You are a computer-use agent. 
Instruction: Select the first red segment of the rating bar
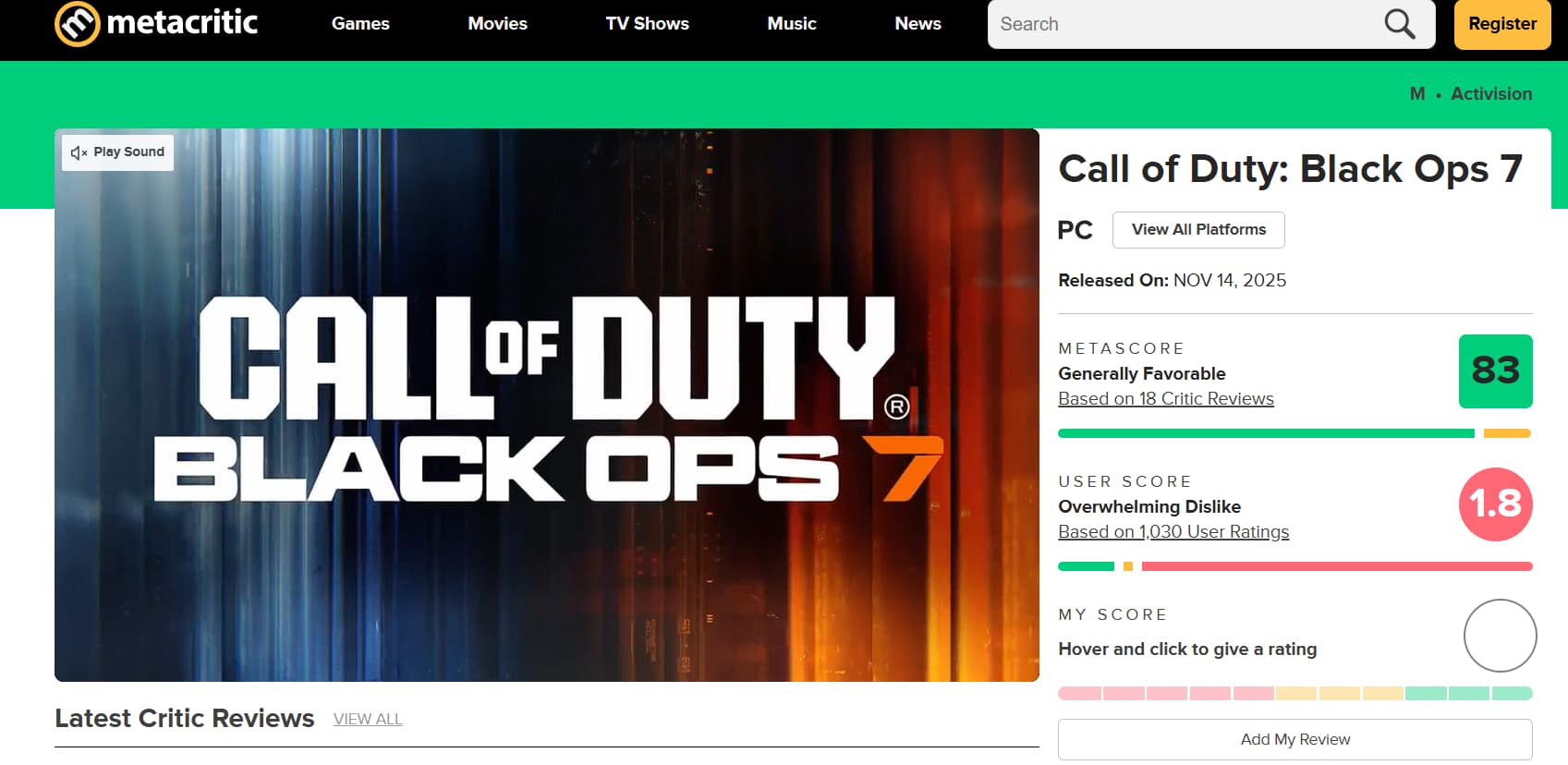pos(1079,694)
